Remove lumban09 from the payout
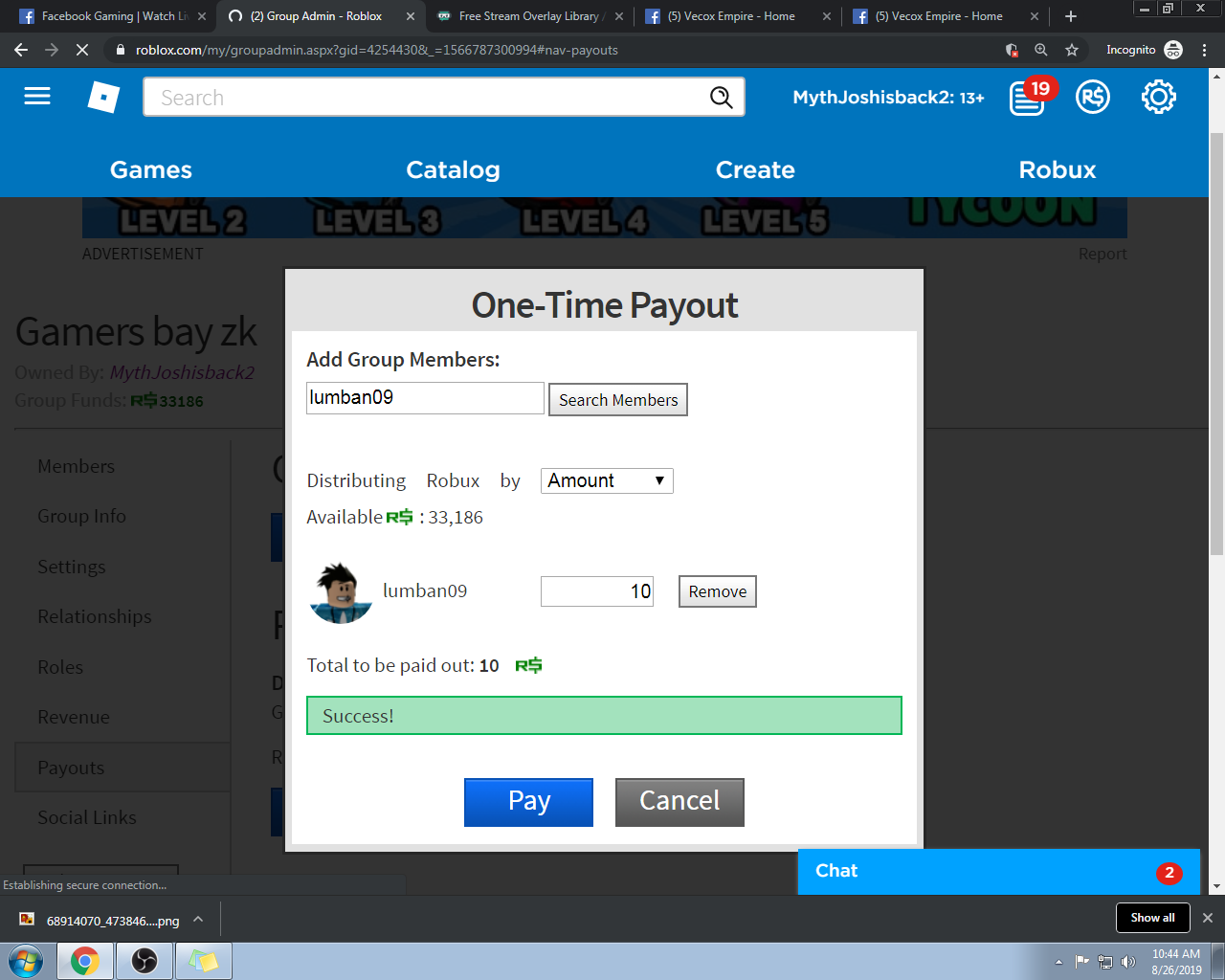Screen dimensions: 1225x980 pyautogui.click(x=718, y=591)
